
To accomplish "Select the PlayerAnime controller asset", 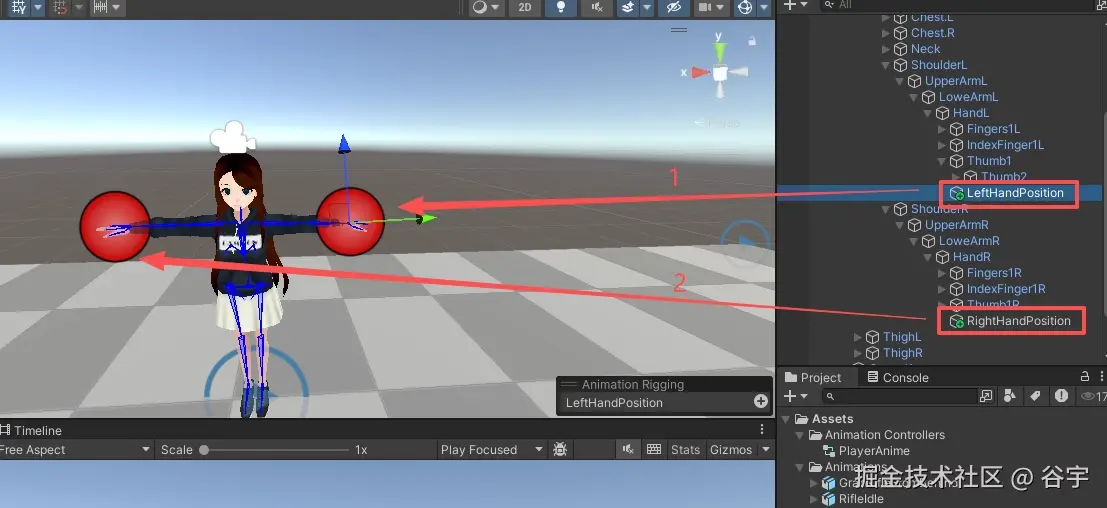I will [x=874, y=451].
